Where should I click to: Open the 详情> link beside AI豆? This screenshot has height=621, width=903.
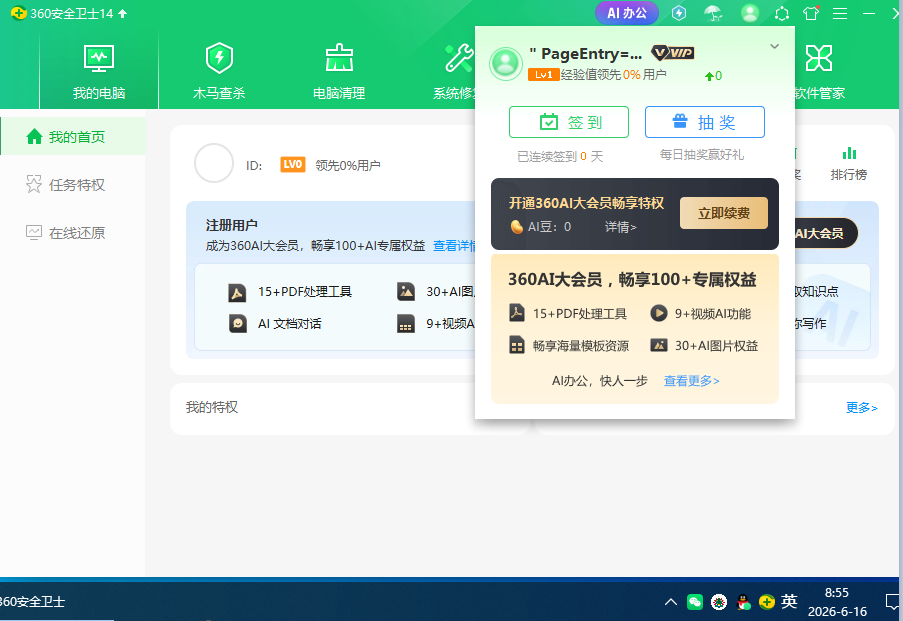pyautogui.click(x=620, y=227)
